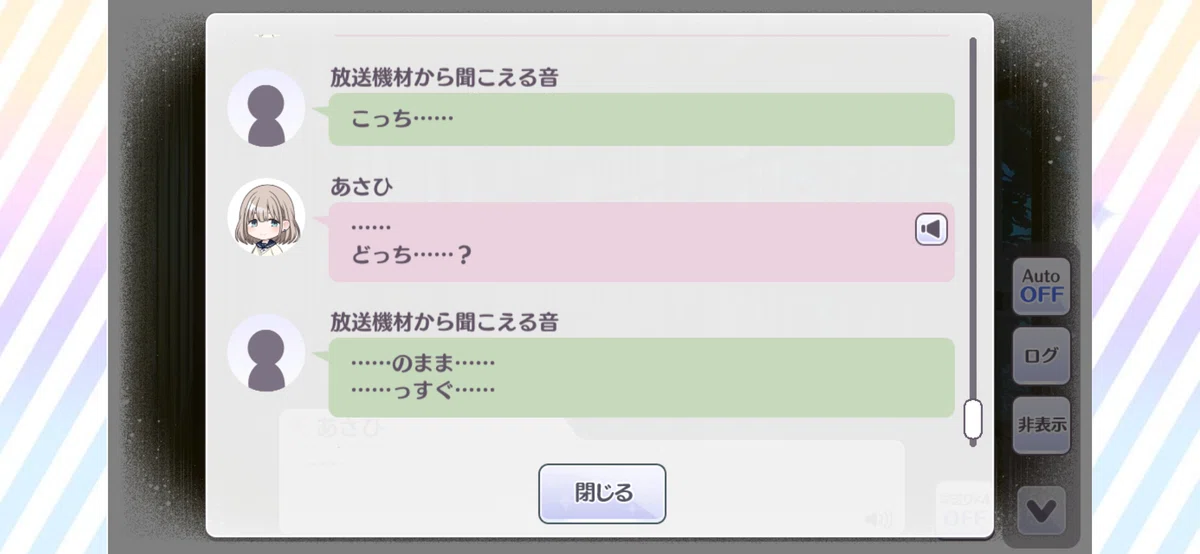This screenshot has width=1200, height=554.
Task: Click the second 放送機材から聞こえる音 speaker label
Action: click(x=445, y=322)
